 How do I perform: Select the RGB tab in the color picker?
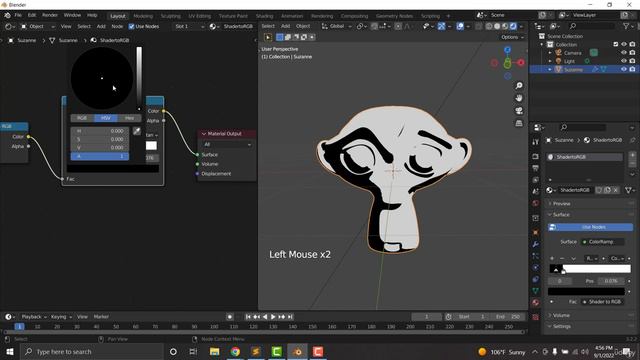coord(82,118)
